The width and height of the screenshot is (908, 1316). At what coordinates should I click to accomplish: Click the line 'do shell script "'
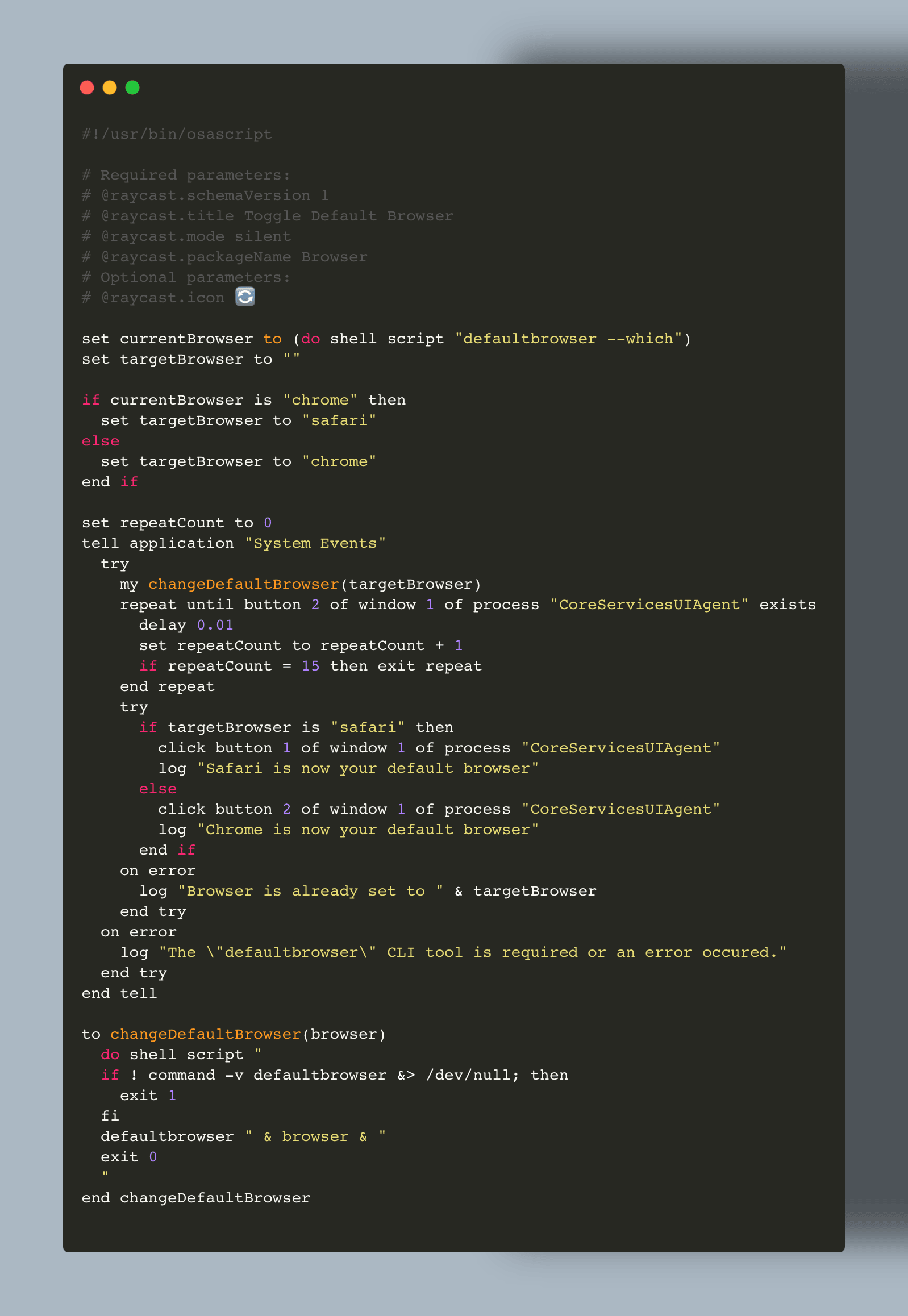pyautogui.click(x=181, y=1056)
